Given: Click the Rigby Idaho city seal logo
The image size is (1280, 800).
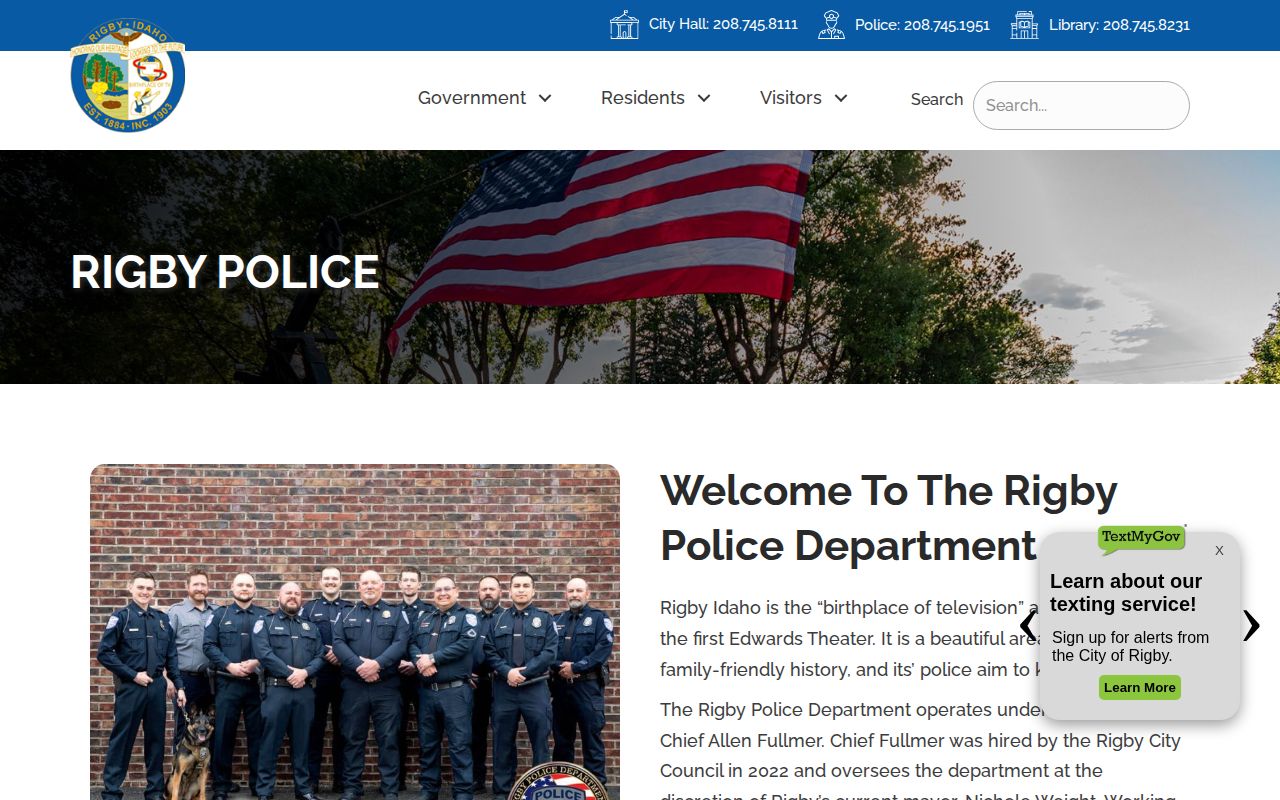Looking at the screenshot, I should pos(128,76).
